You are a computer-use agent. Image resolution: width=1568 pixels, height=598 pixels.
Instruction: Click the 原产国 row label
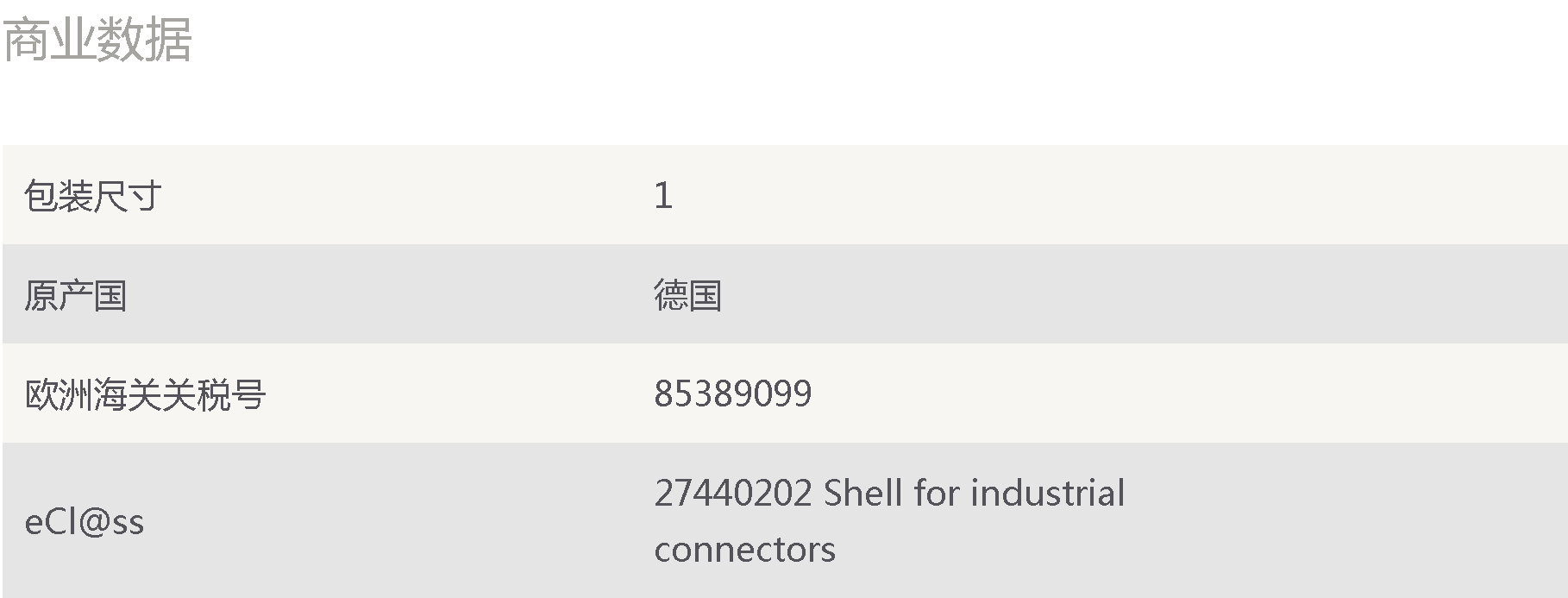point(76,295)
